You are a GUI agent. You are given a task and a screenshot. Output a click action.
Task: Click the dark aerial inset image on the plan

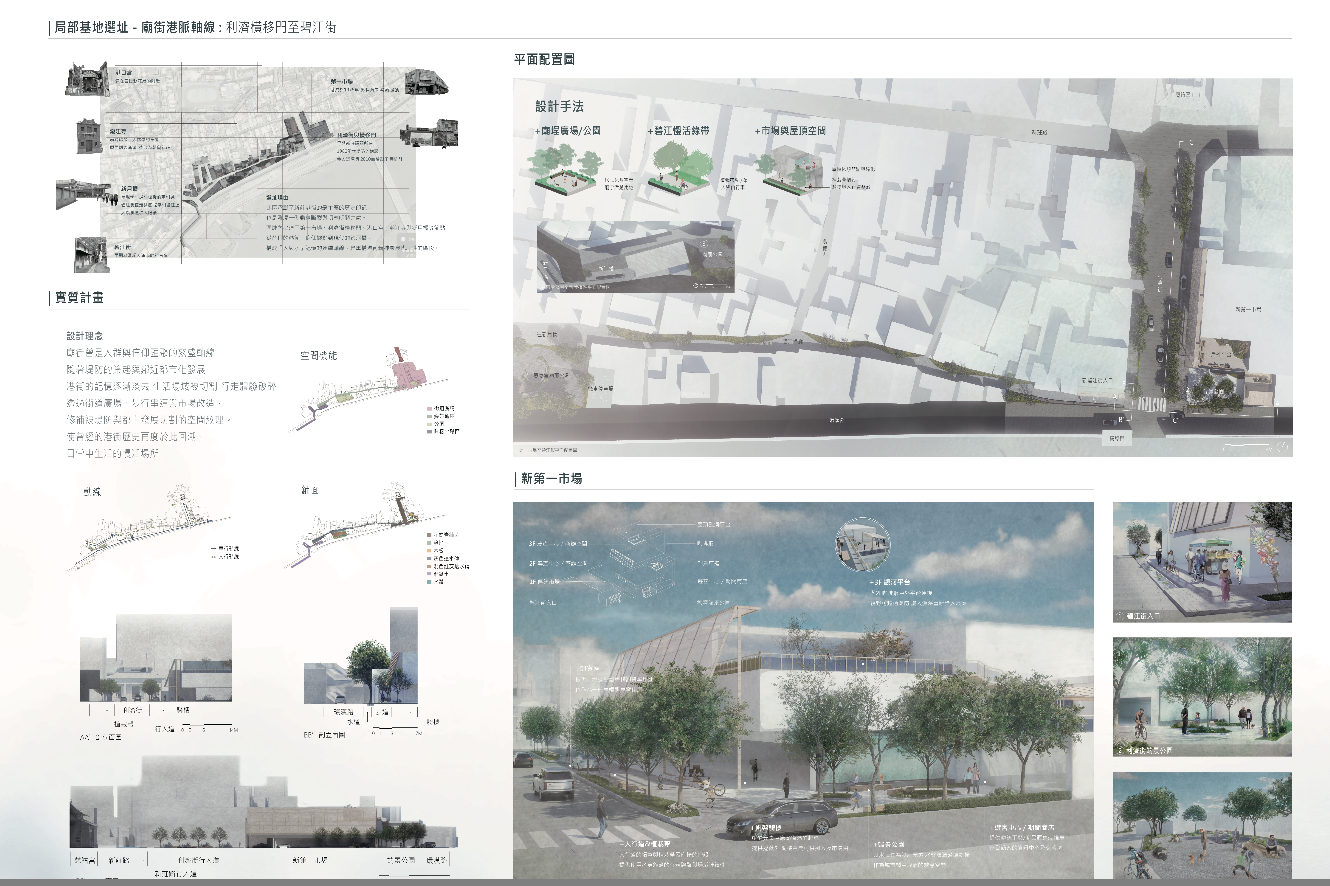click(635, 257)
